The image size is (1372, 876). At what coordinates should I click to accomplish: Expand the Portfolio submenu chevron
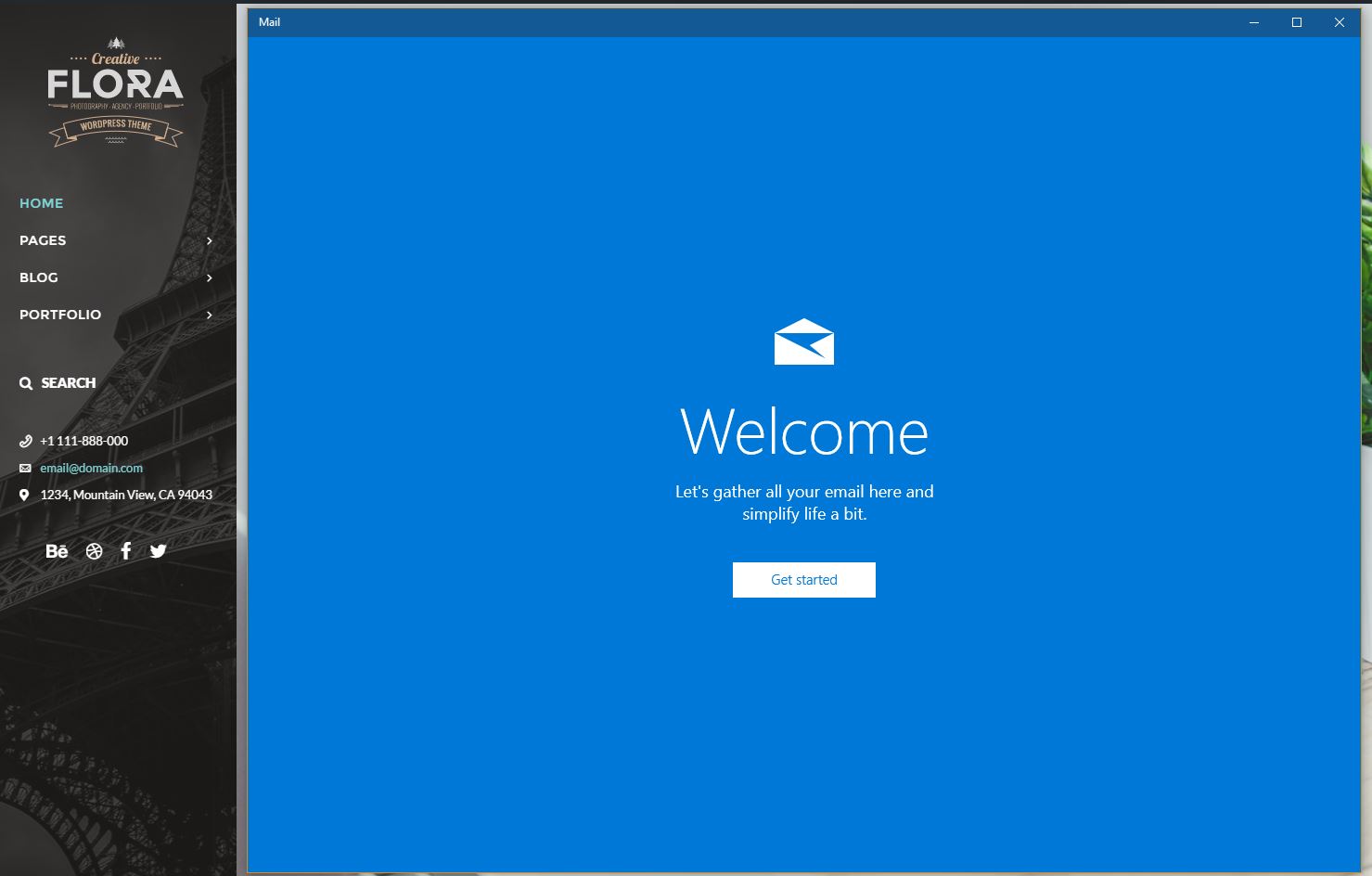(x=210, y=315)
